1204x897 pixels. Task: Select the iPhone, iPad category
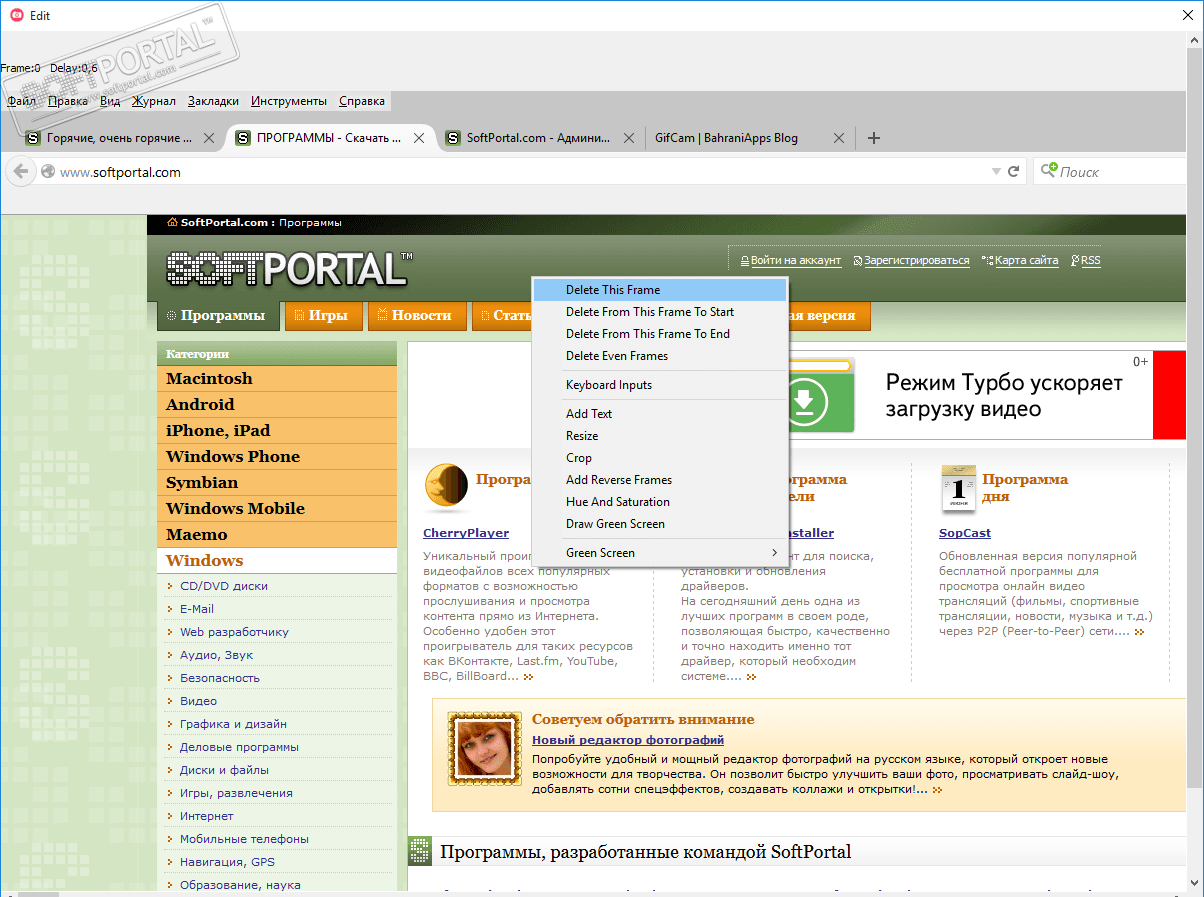point(277,431)
